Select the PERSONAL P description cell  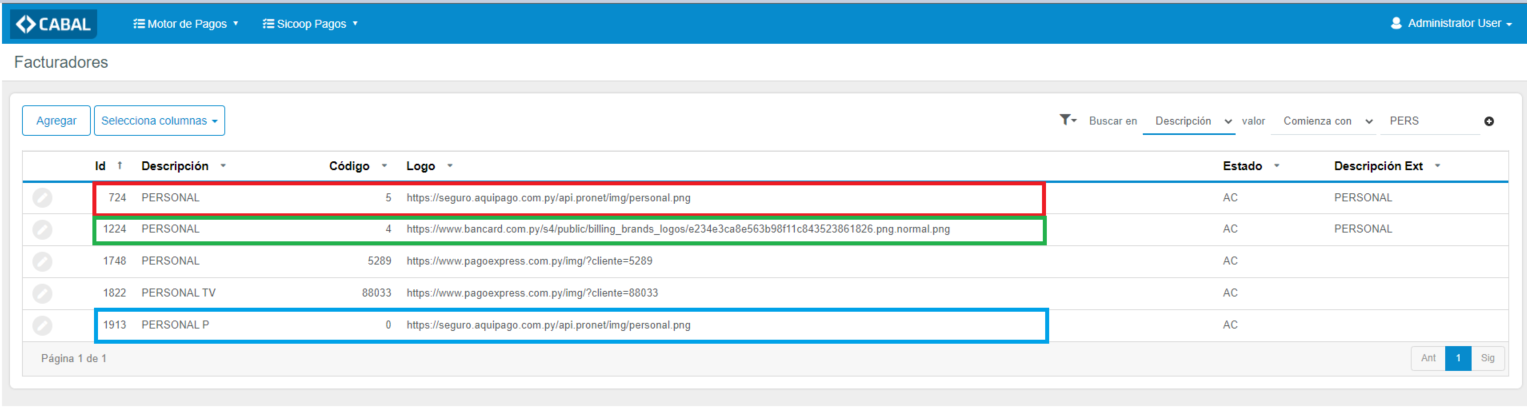tap(175, 325)
